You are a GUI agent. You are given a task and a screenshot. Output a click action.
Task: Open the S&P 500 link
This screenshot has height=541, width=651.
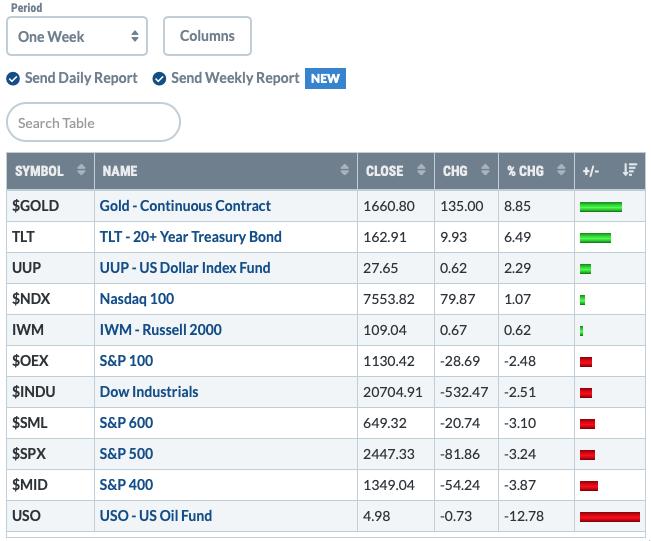coord(126,454)
